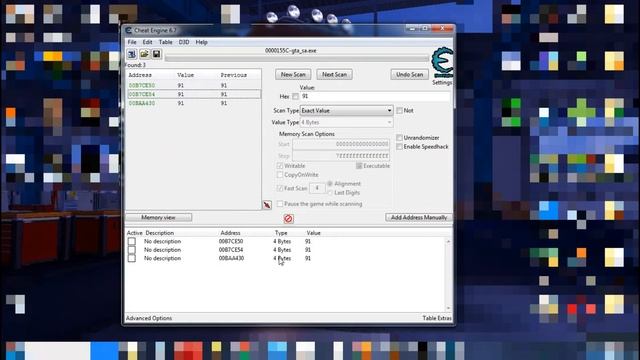Click the Undo Scan button
This screenshot has height=360, width=640.
click(409, 74)
